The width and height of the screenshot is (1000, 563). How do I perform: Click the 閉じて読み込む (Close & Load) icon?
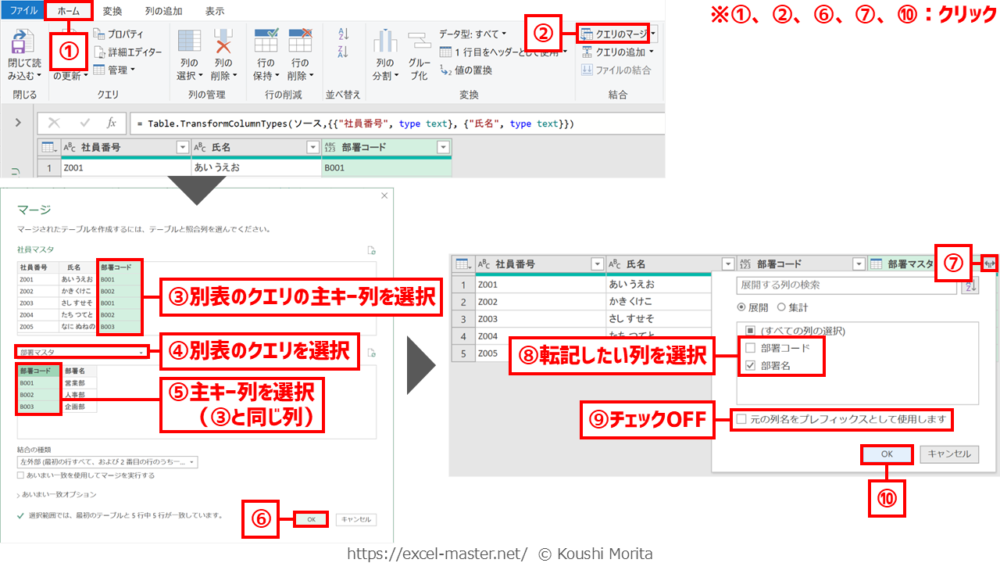click(x=21, y=45)
